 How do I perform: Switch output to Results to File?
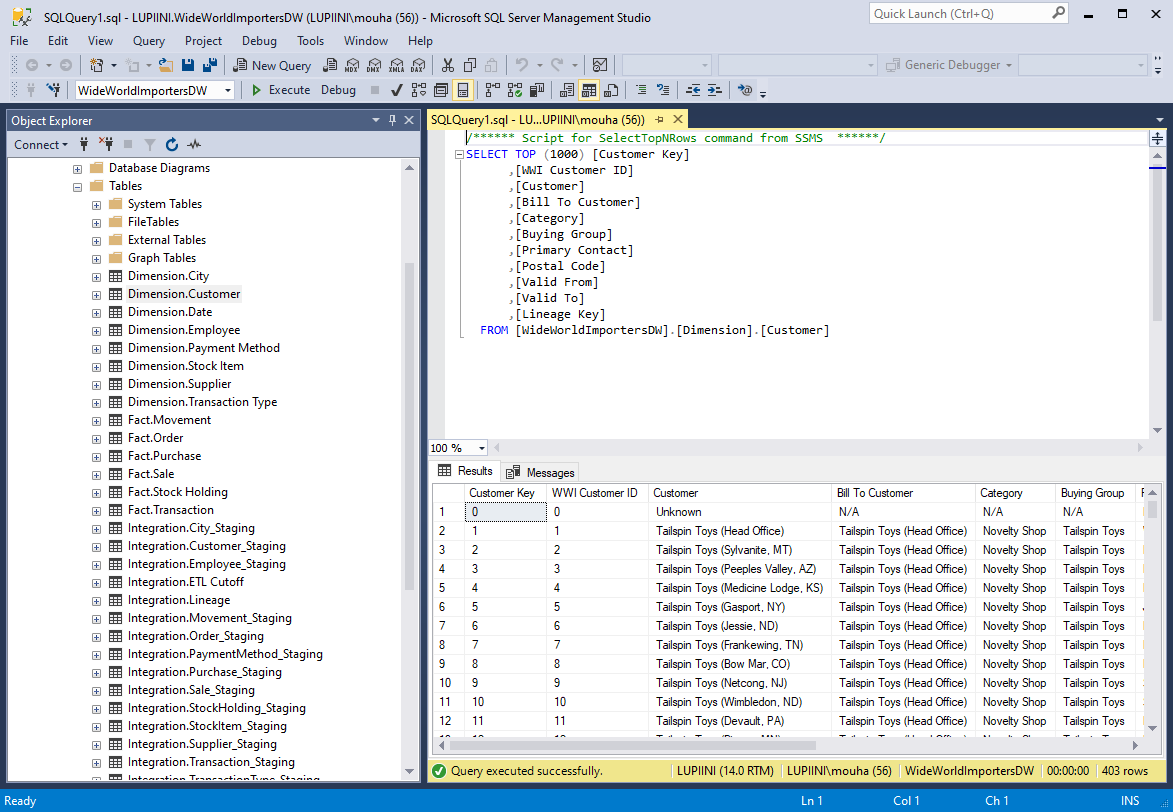click(611, 91)
